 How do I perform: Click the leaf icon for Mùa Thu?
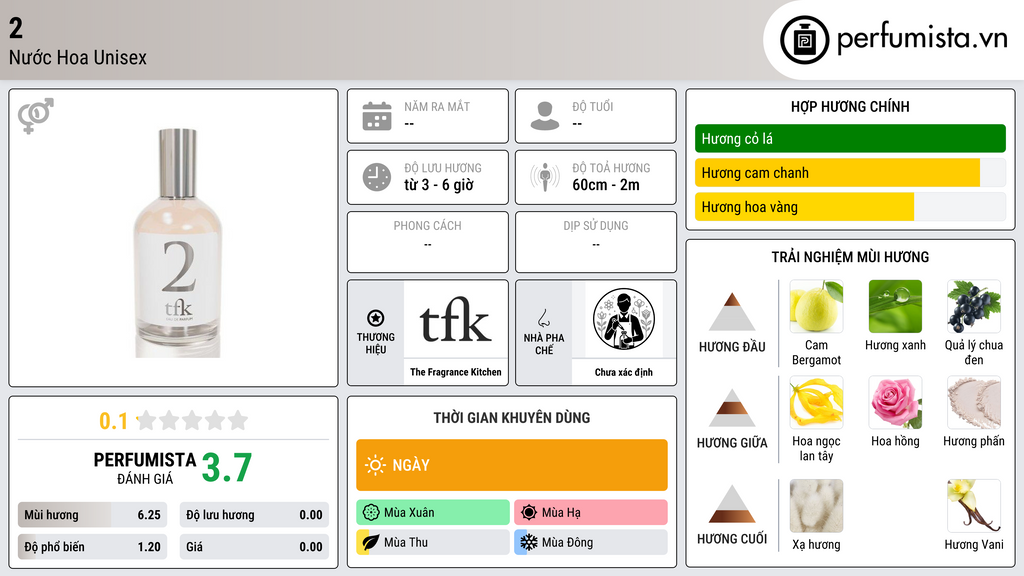(x=371, y=542)
